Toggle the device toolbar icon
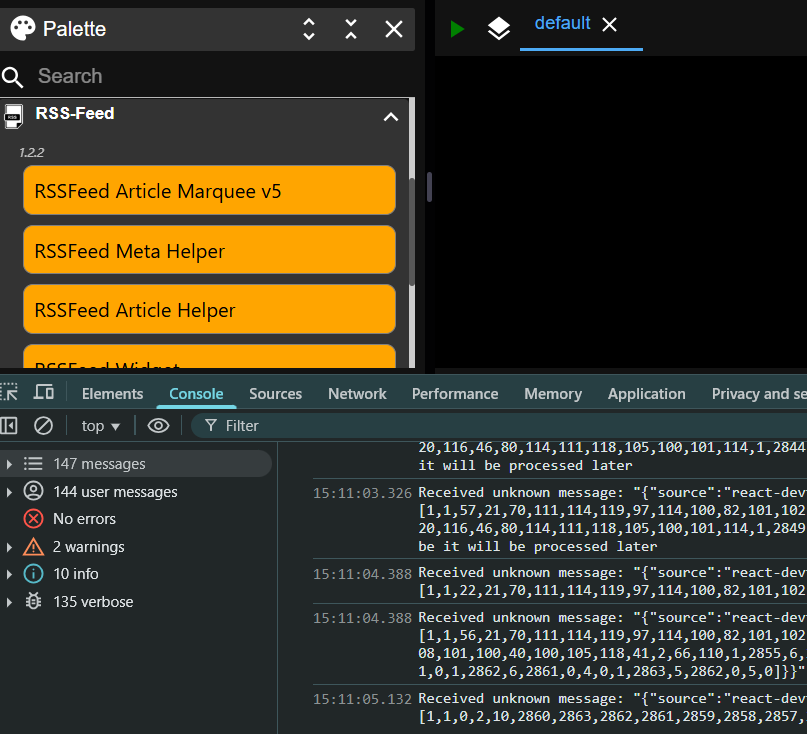This screenshot has width=807, height=734. tap(44, 392)
